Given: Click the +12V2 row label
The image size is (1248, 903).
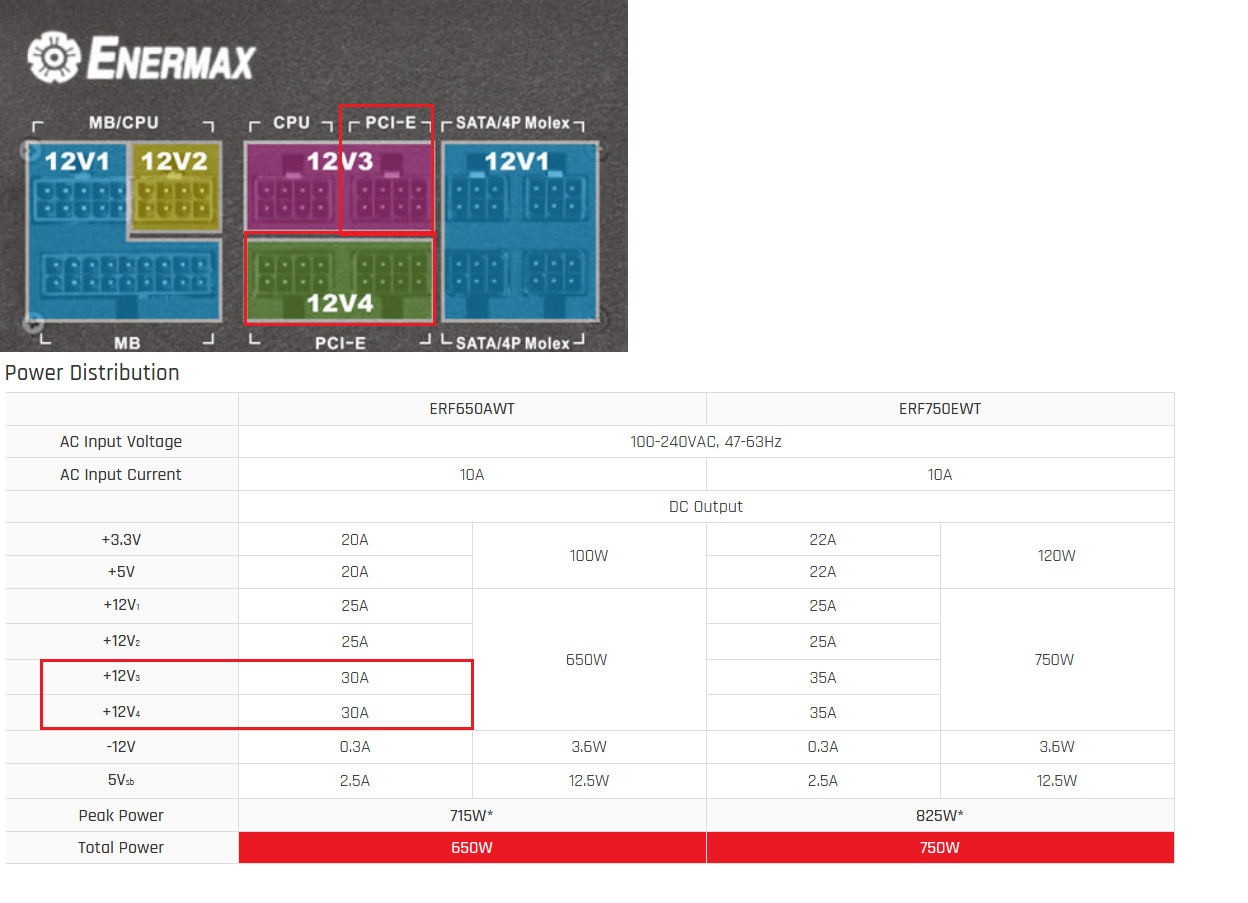Looking at the screenshot, I should point(121,642).
